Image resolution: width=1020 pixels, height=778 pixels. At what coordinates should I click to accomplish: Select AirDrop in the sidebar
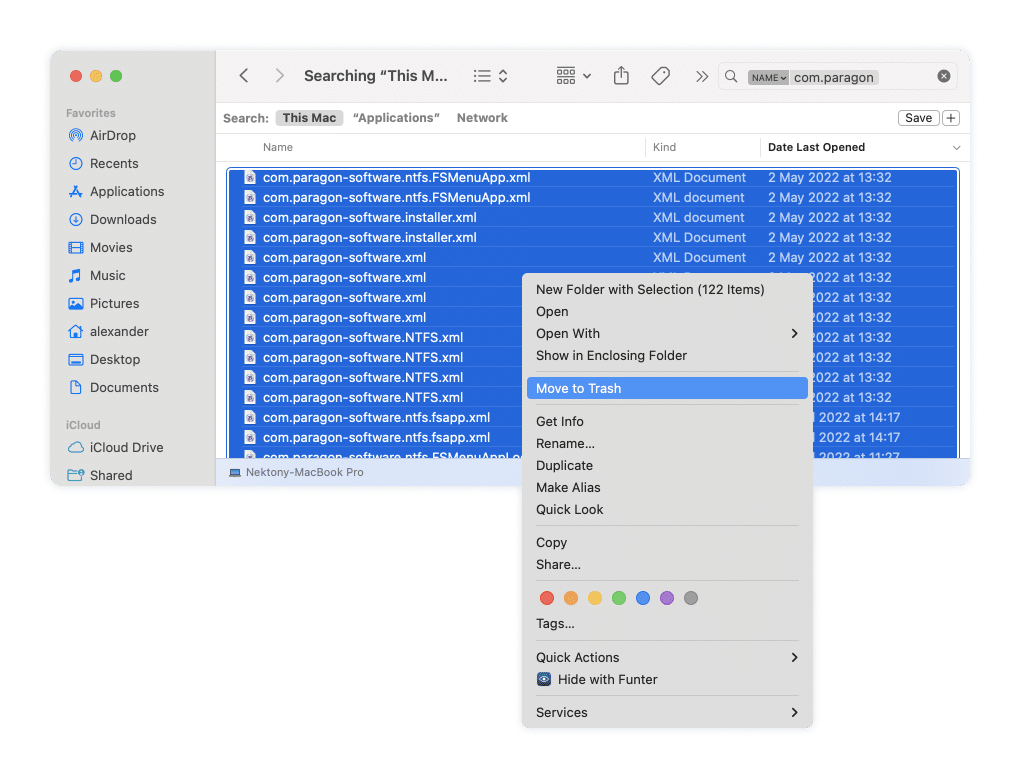tap(112, 135)
